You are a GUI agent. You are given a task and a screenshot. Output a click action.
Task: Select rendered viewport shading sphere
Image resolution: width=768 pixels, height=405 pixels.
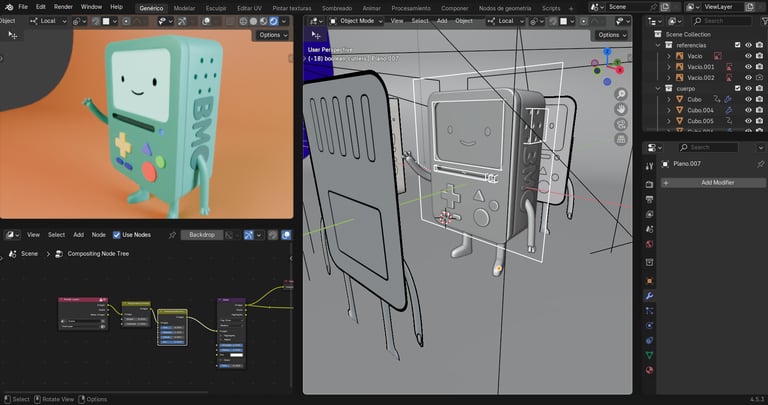tap(274, 22)
